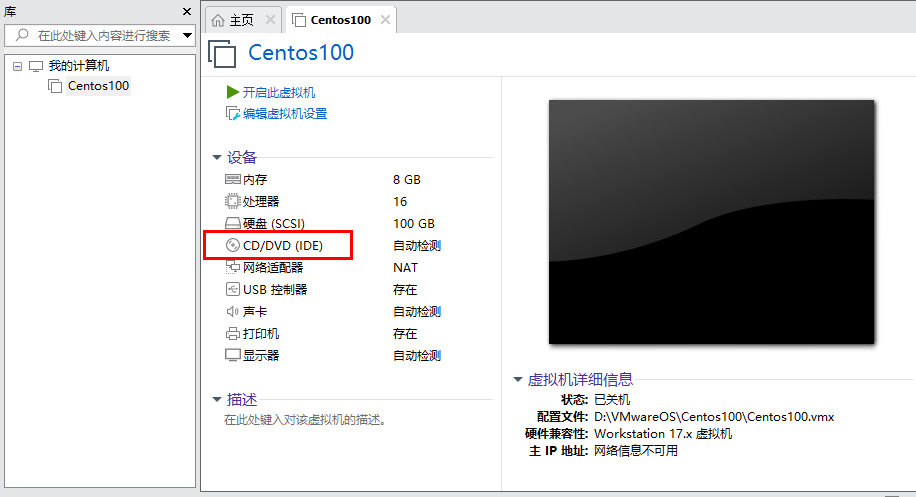Click the printer icon
The width and height of the screenshot is (916, 497).
click(x=233, y=333)
